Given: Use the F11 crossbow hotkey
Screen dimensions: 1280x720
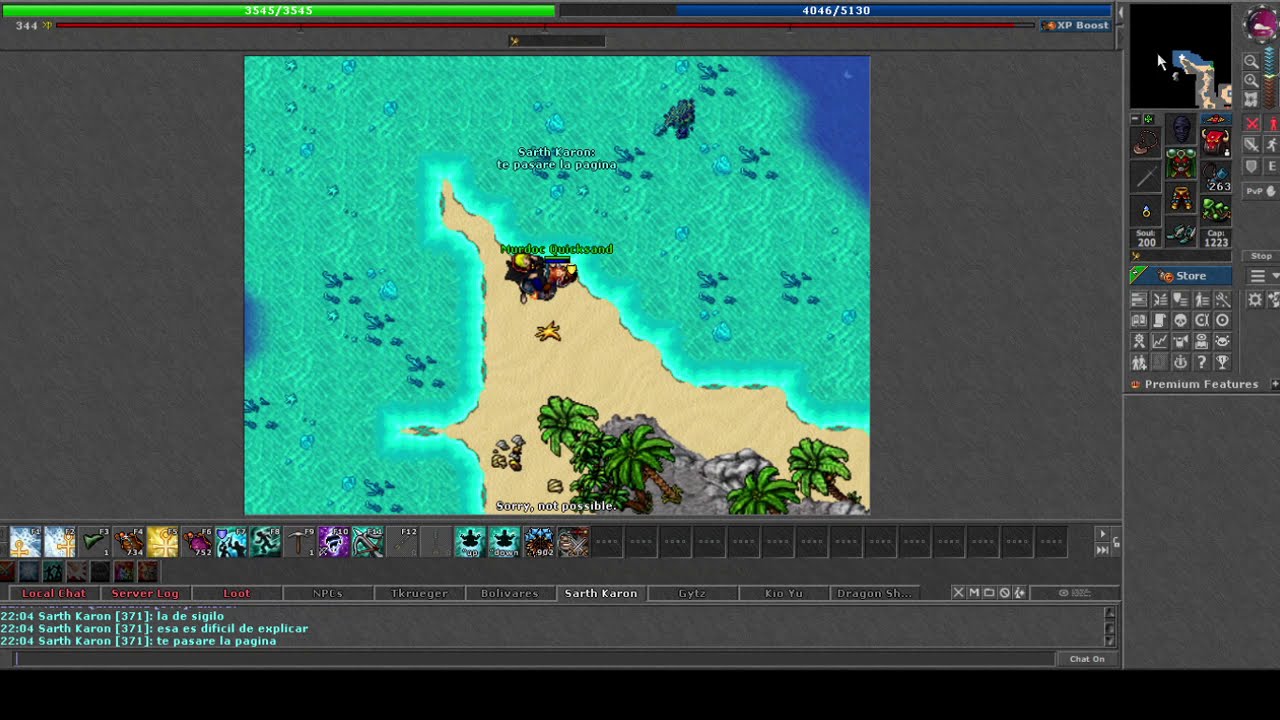Looking at the screenshot, I should point(367,541).
